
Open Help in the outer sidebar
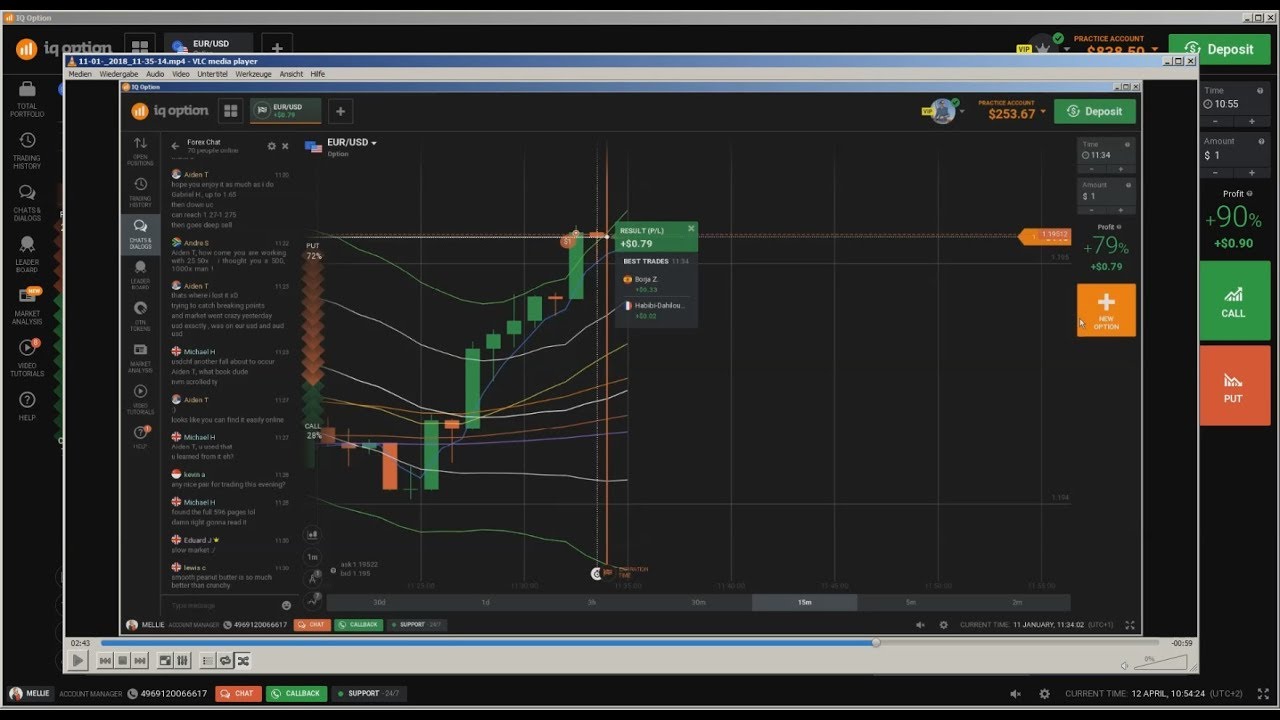point(27,406)
